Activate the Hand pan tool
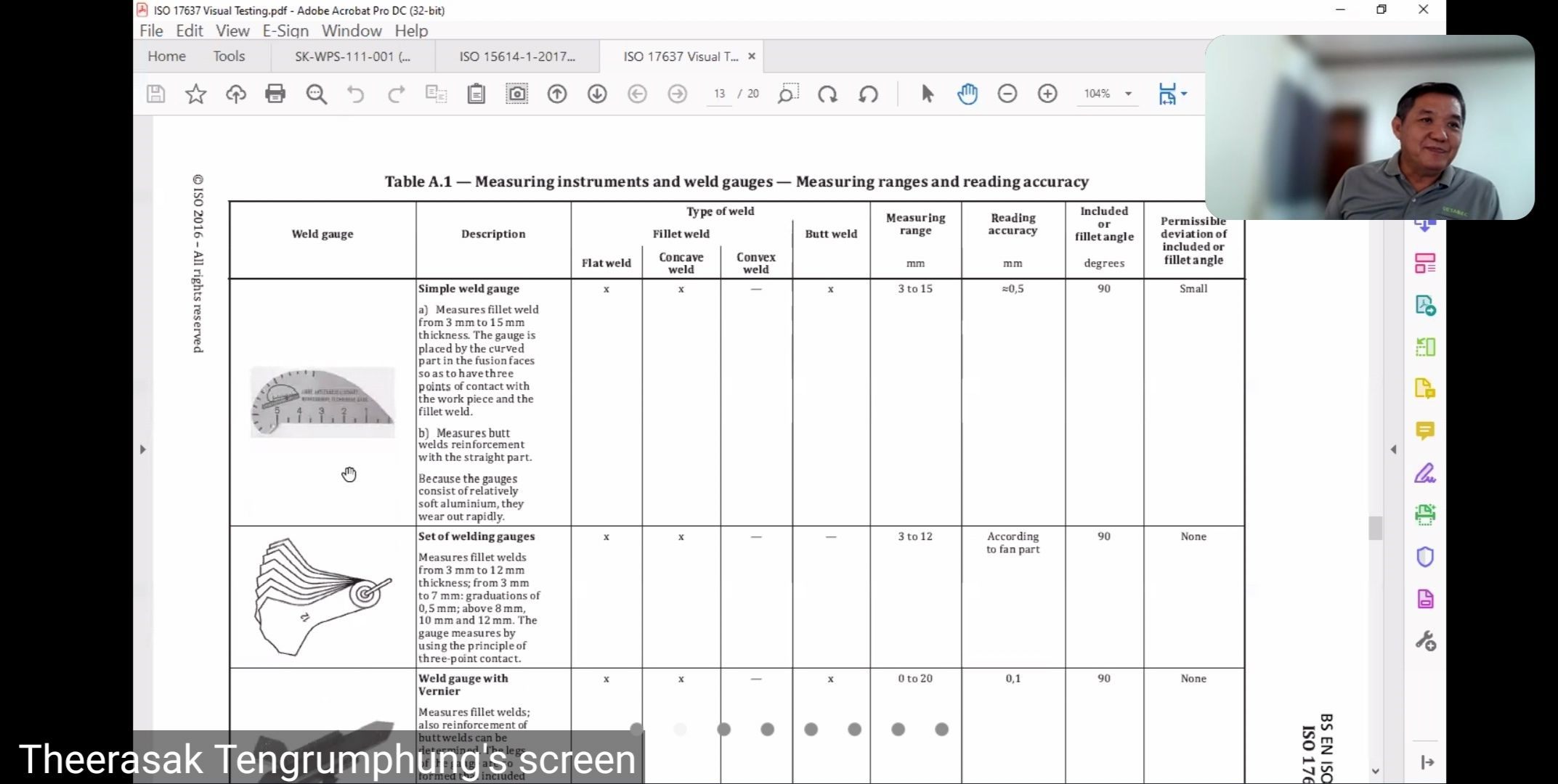This screenshot has width=1558, height=784. [x=967, y=94]
